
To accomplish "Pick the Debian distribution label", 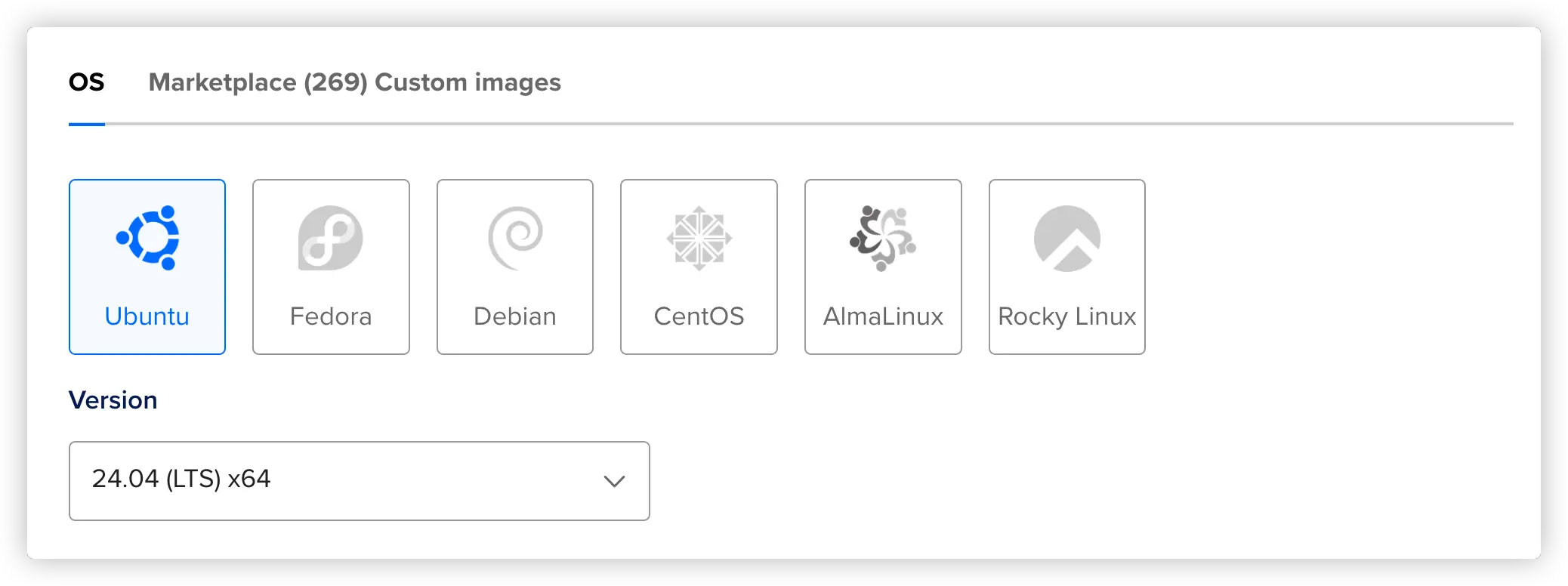I will [x=515, y=316].
